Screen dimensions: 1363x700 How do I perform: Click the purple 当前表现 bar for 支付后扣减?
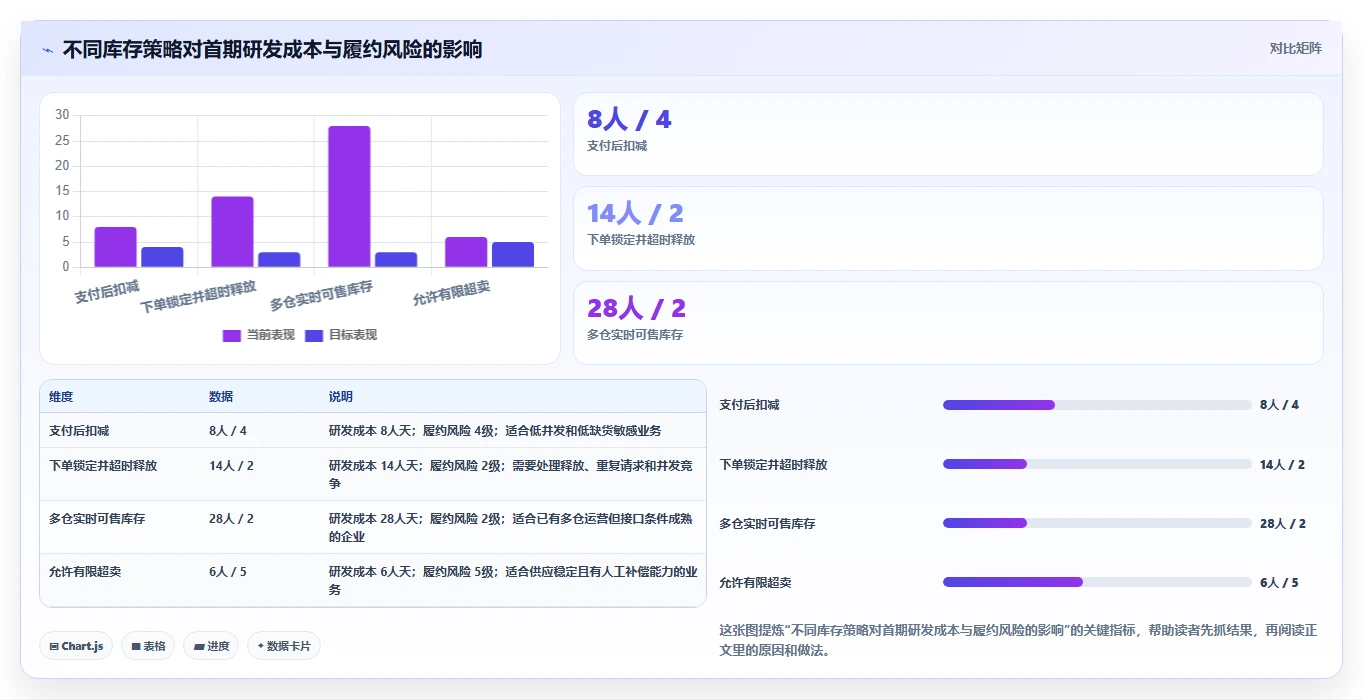click(x=115, y=247)
